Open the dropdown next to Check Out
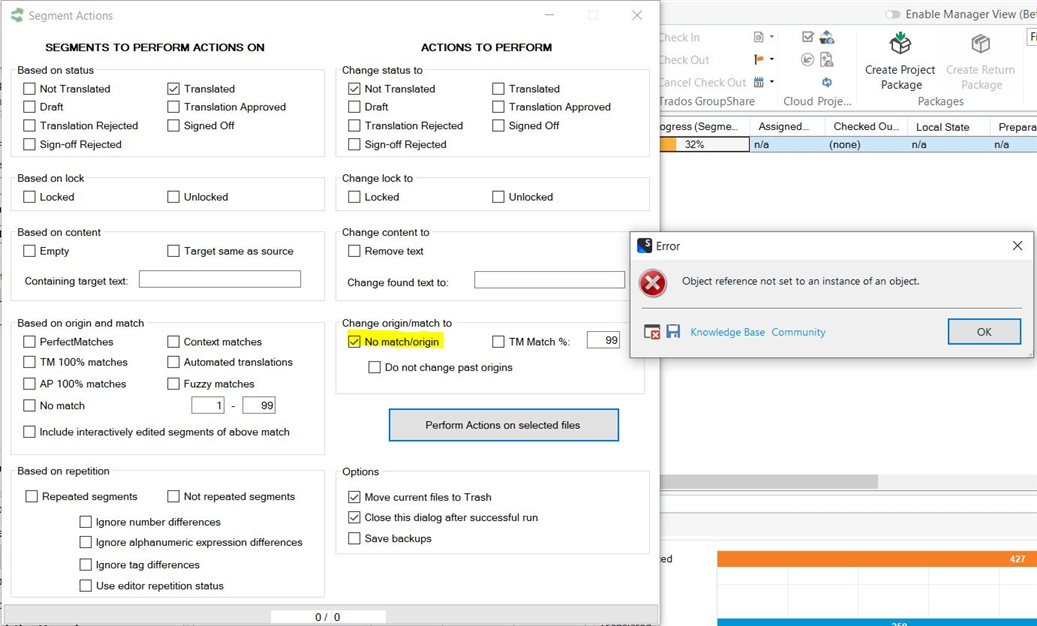The image size is (1037, 626). pos(770,60)
